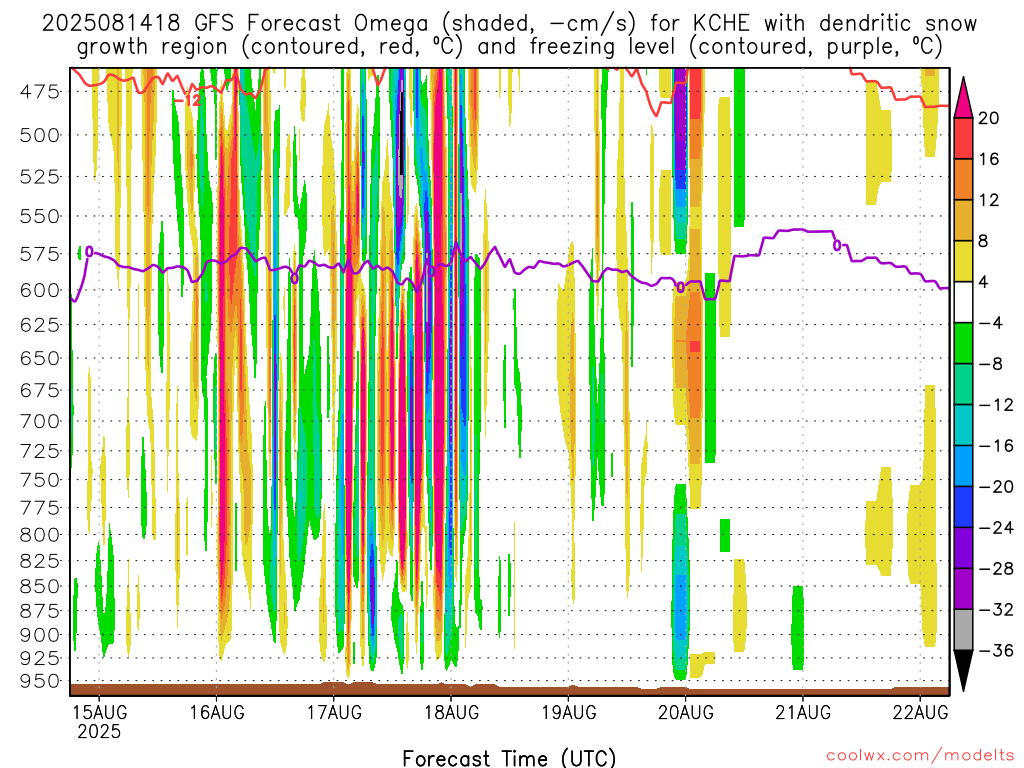Click the 775 pressure level label
1024x768 pixels.
tap(40, 507)
